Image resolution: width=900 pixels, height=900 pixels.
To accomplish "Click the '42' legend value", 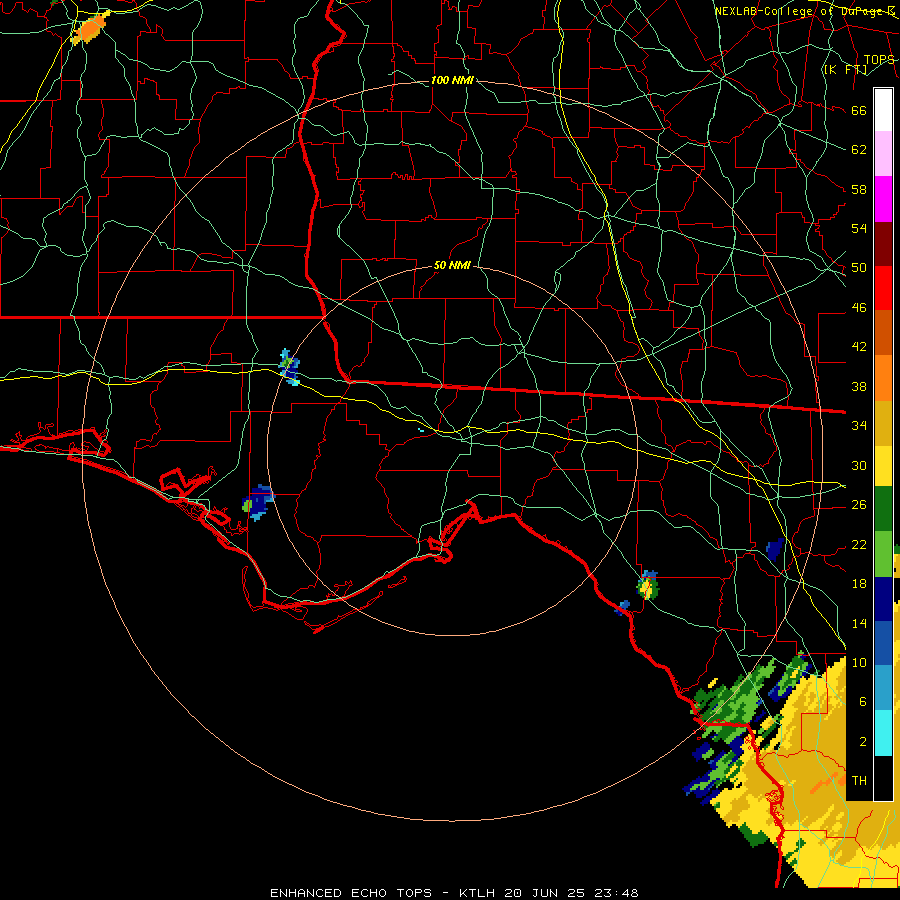I will pyautogui.click(x=859, y=346).
